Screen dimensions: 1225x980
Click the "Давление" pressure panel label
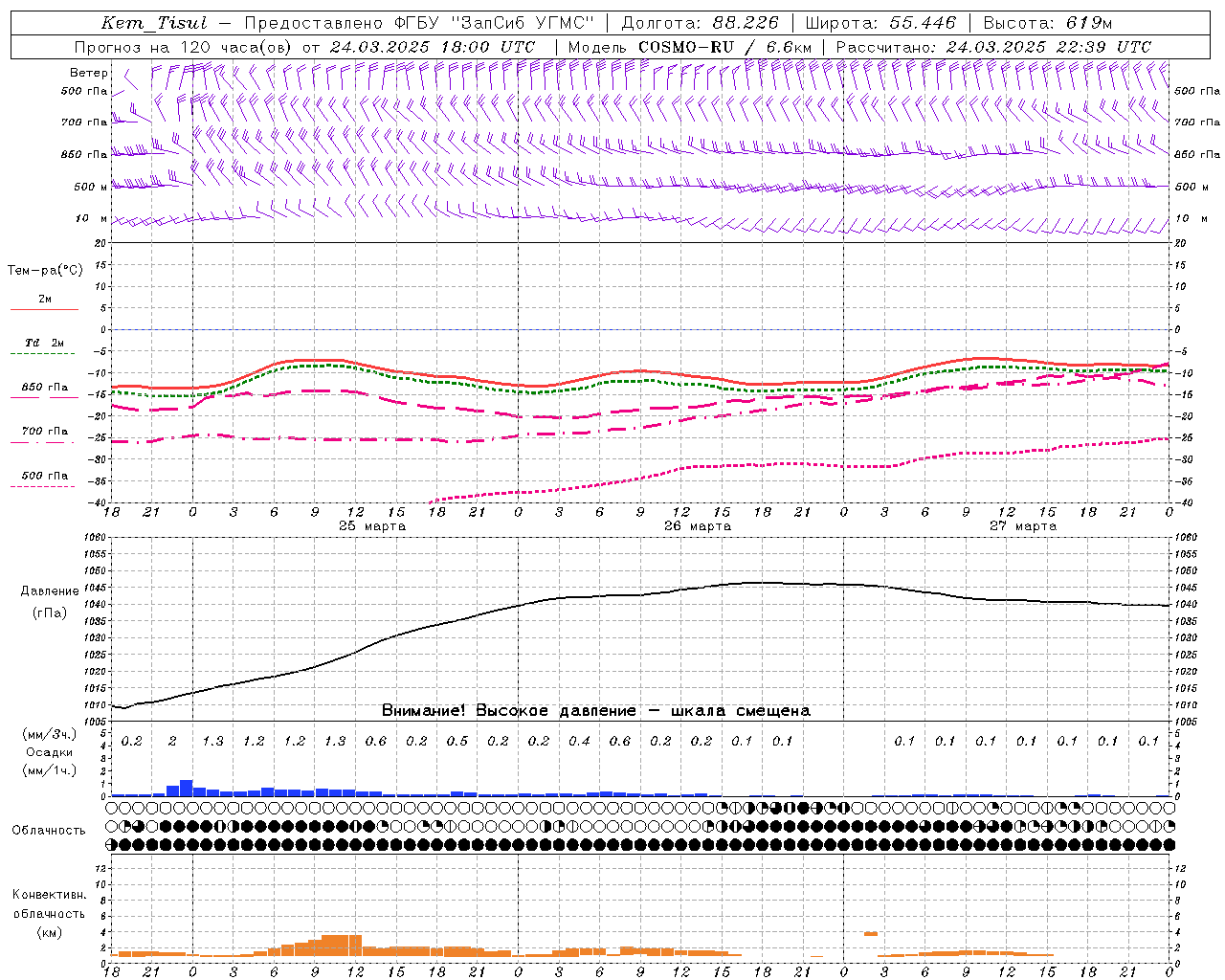[50, 591]
